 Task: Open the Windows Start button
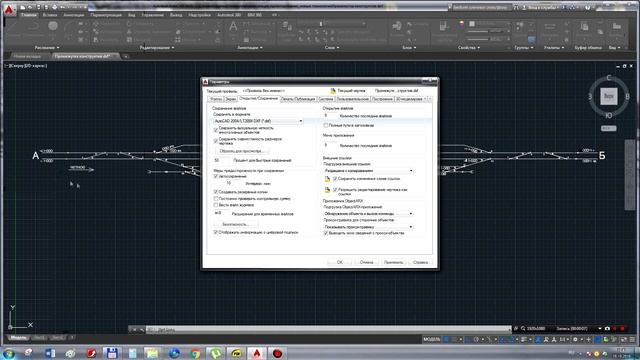9,353
